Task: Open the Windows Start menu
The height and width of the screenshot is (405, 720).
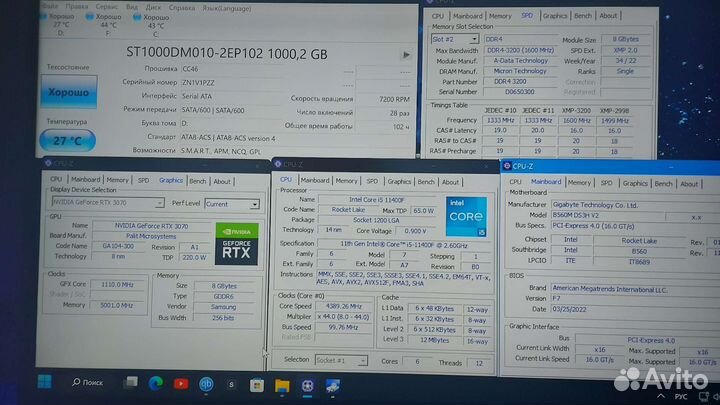Action: click(x=45, y=382)
